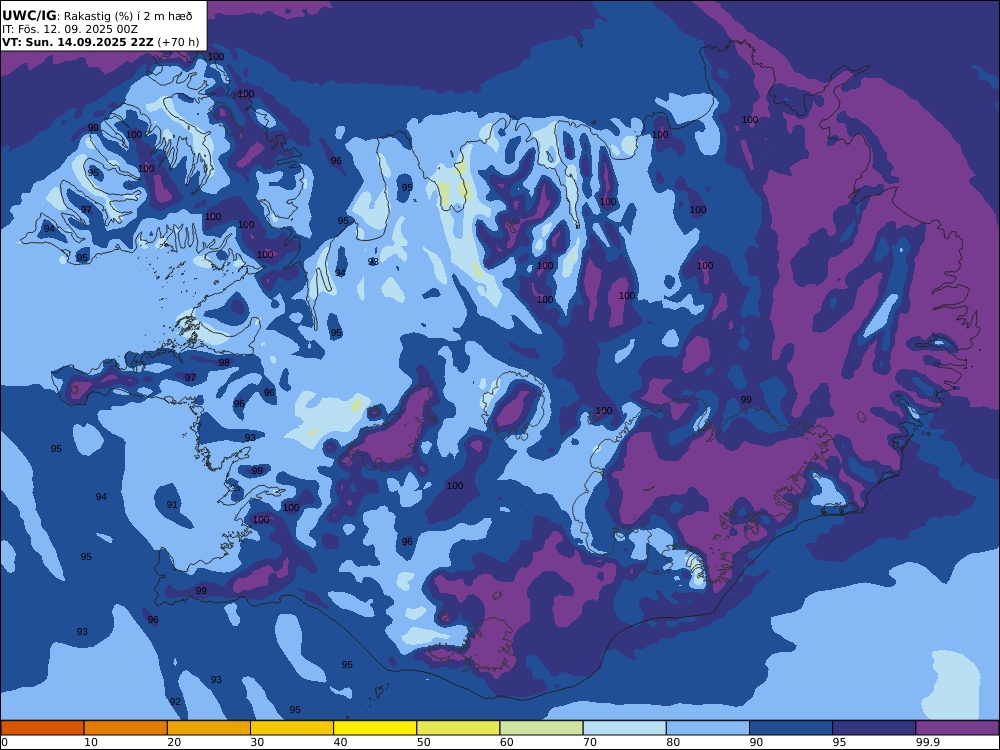Click the 70–80 pale blue legend swatch

624,728
